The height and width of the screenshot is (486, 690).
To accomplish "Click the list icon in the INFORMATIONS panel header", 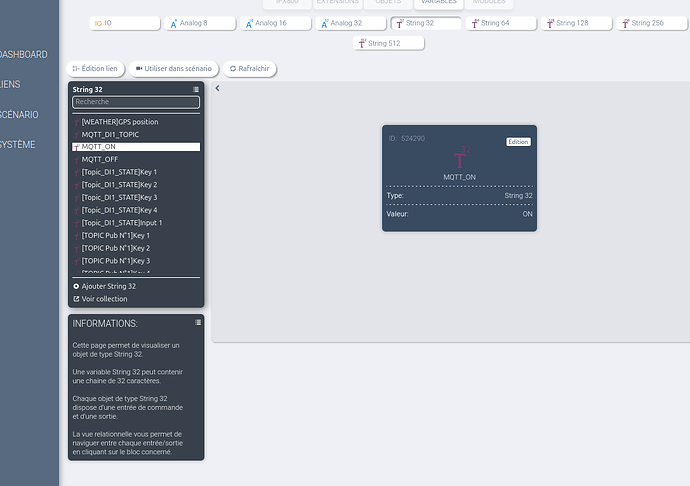I will pos(198,322).
